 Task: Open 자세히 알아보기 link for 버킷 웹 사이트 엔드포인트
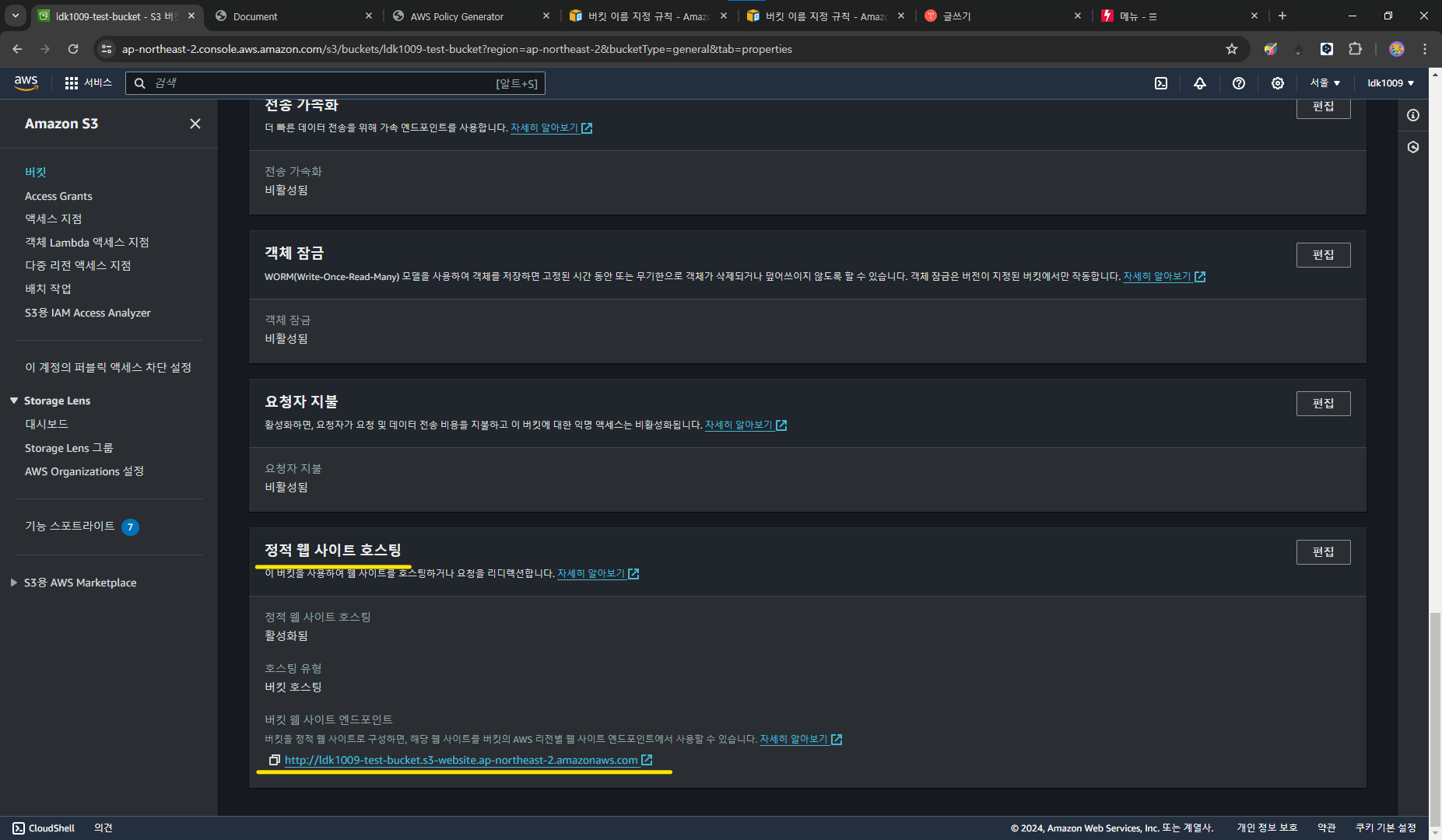tap(800, 739)
